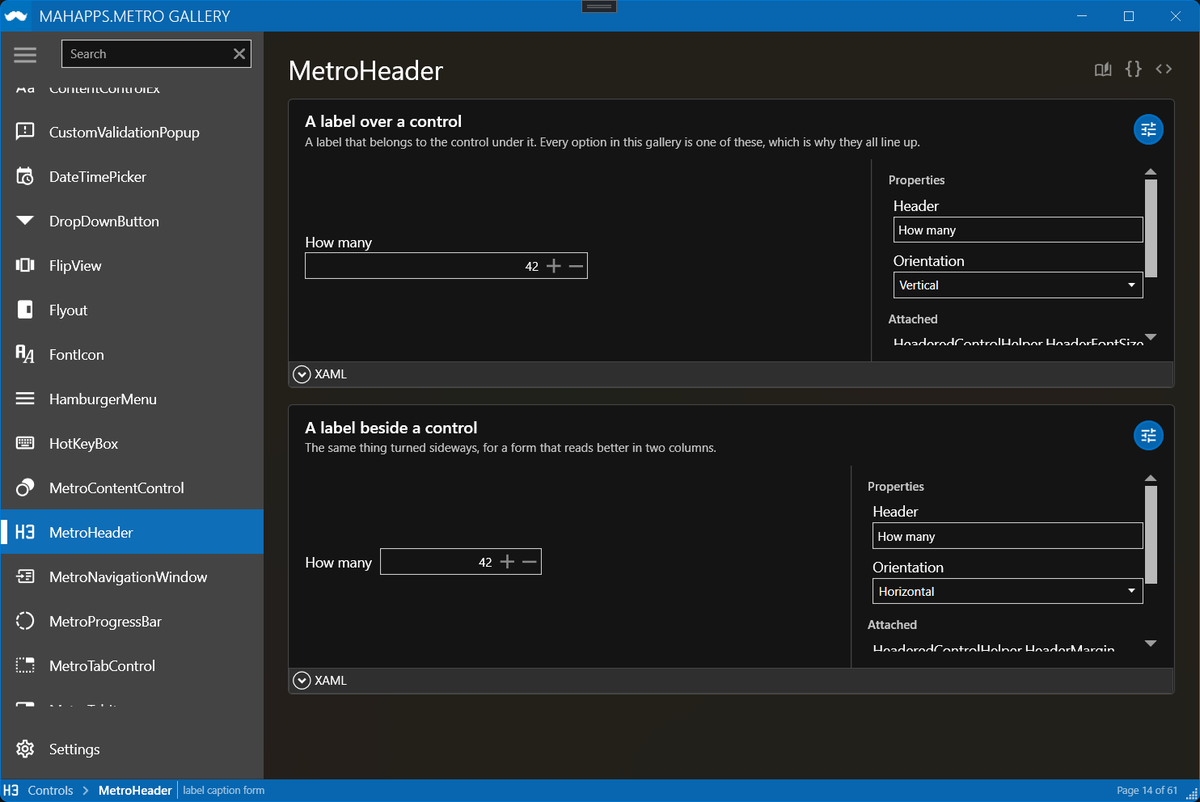Click H3 icon in status bar
The height and width of the screenshot is (802, 1200).
12,790
